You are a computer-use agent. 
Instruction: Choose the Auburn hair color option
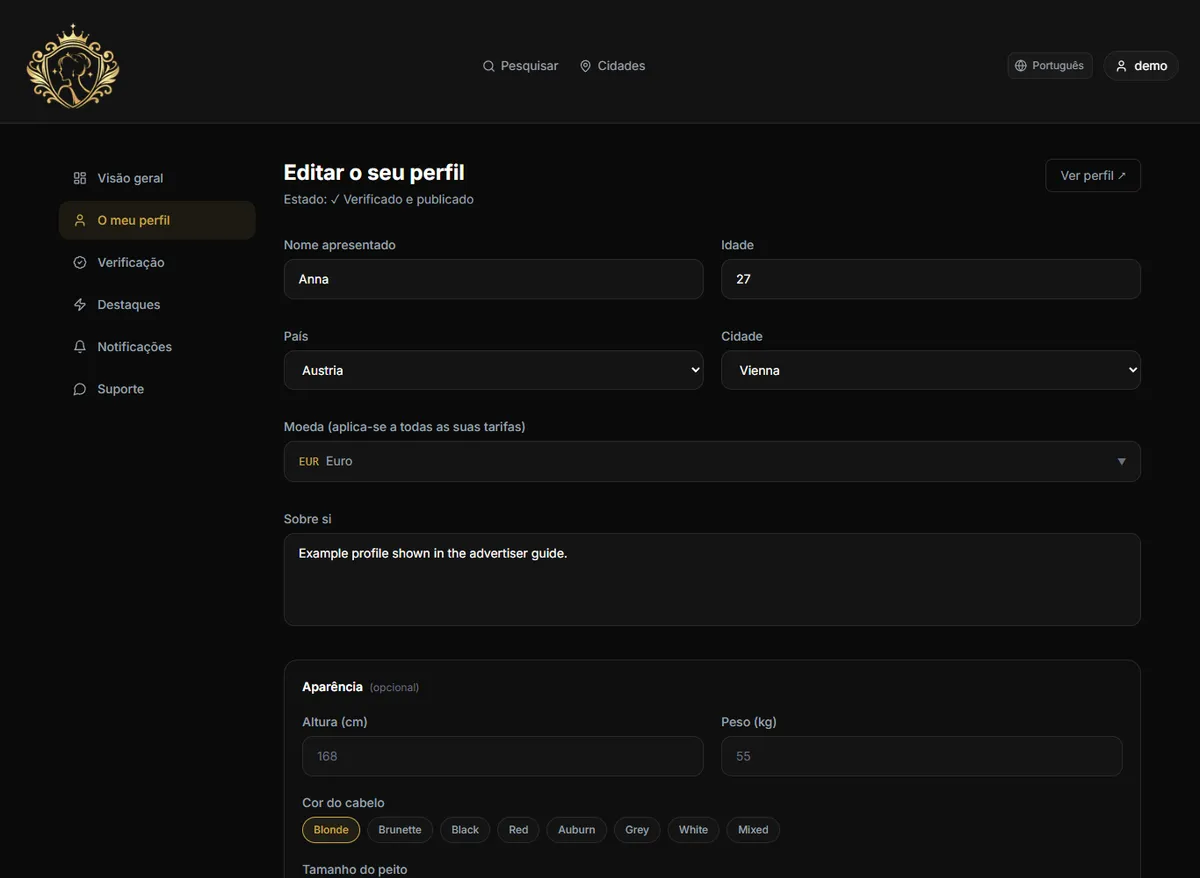point(577,830)
